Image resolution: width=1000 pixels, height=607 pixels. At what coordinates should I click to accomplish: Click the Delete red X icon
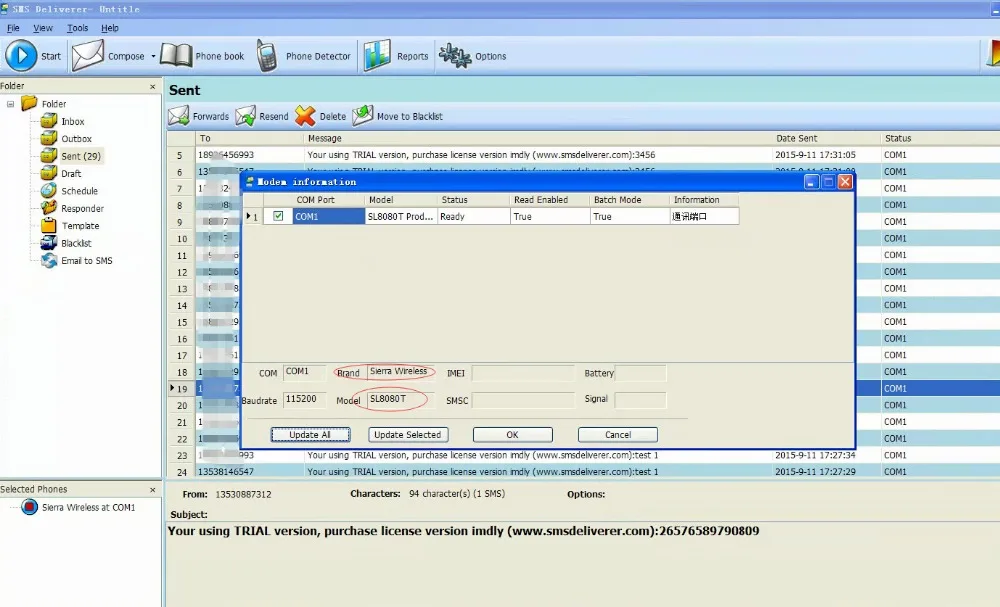click(x=305, y=116)
